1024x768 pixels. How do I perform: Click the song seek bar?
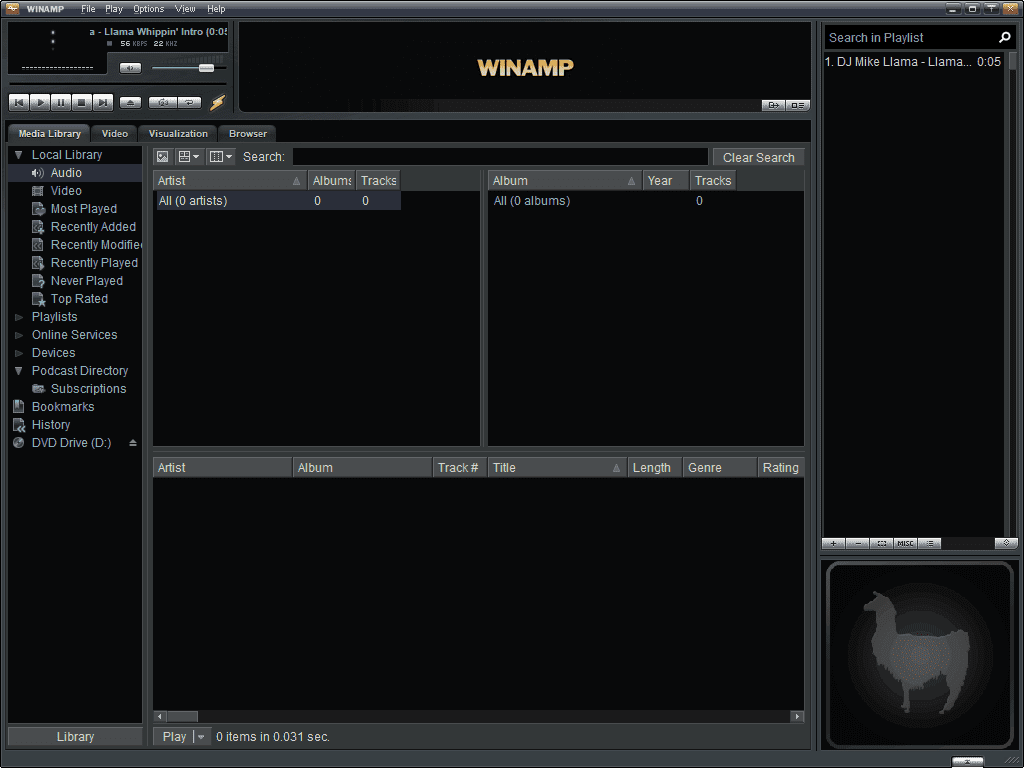click(x=118, y=84)
